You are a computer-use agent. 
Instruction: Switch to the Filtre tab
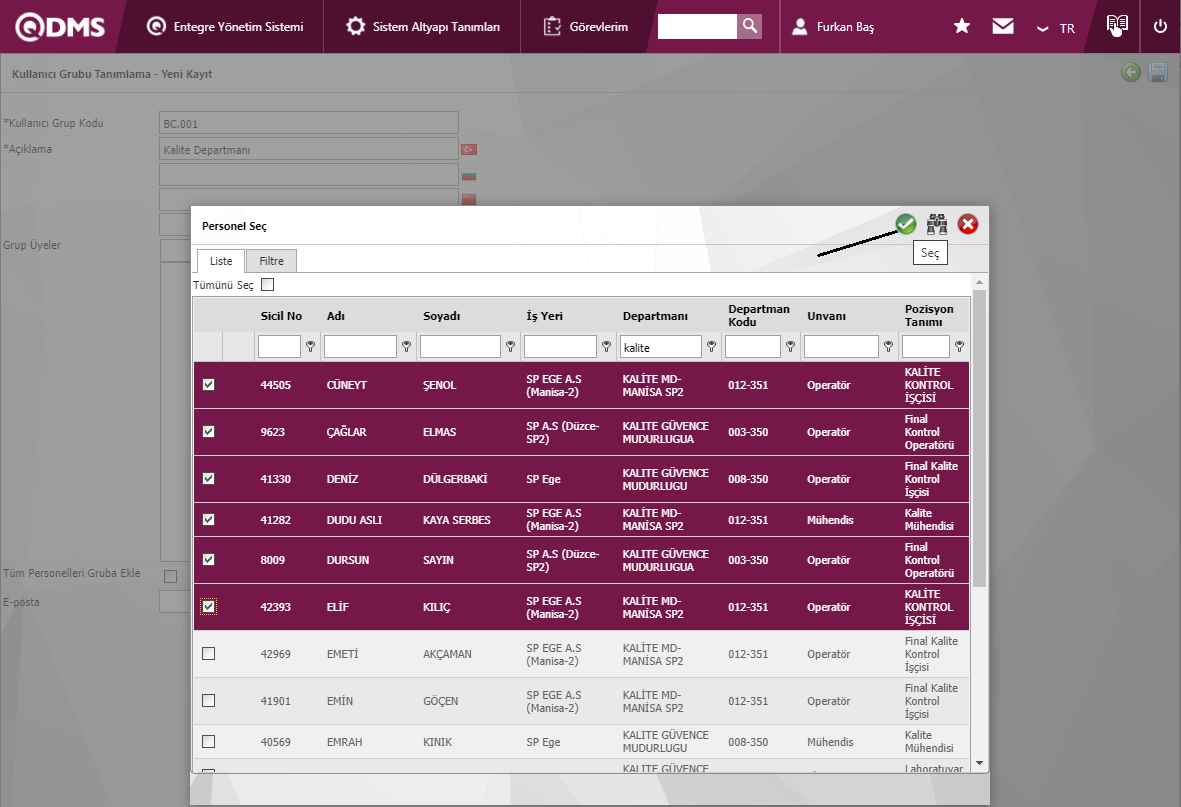(x=271, y=261)
